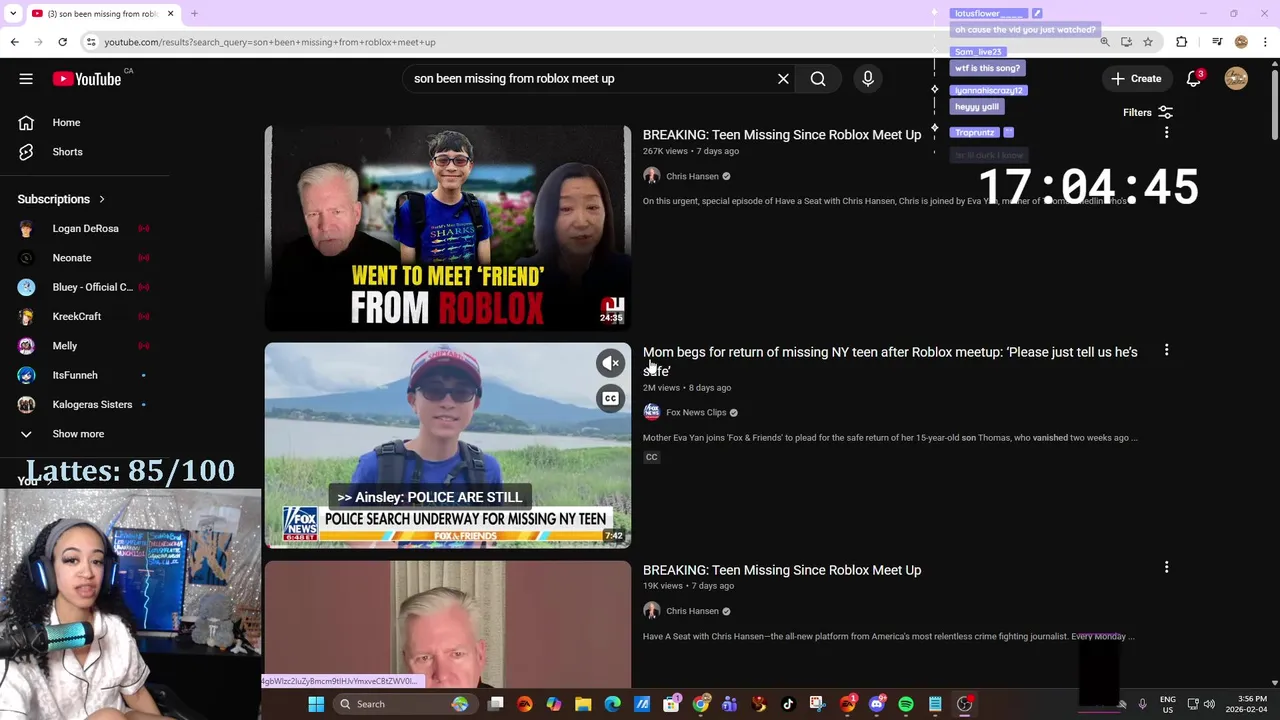Image resolution: width=1280 pixels, height=720 pixels.
Task: Go back with the browser back arrow
Action: click(x=14, y=42)
